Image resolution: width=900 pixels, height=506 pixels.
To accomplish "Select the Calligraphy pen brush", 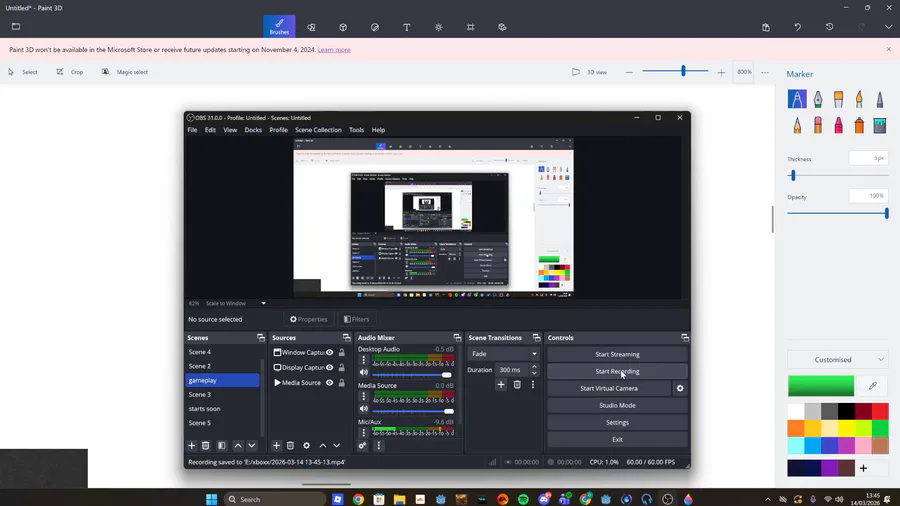I will pyautogui.click(x=818, y=99).
